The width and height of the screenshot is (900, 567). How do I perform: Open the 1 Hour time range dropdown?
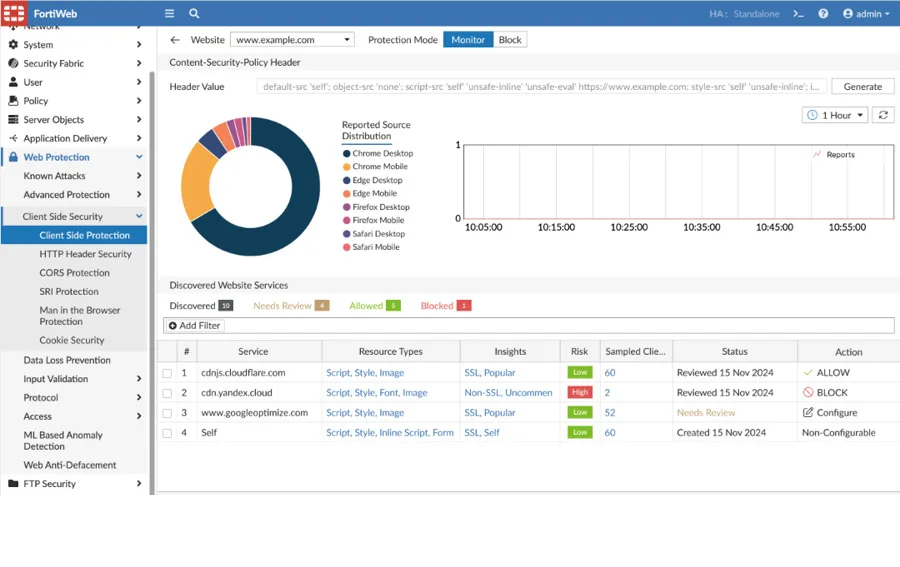(x=834, y=116)
